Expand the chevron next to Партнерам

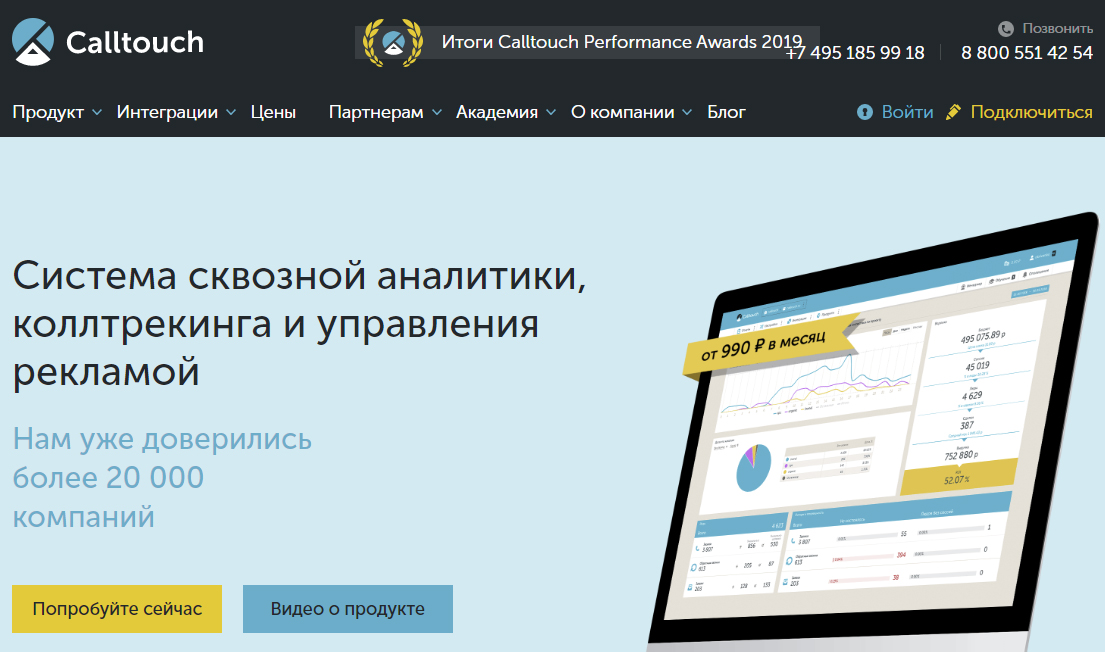coord(437,112)
